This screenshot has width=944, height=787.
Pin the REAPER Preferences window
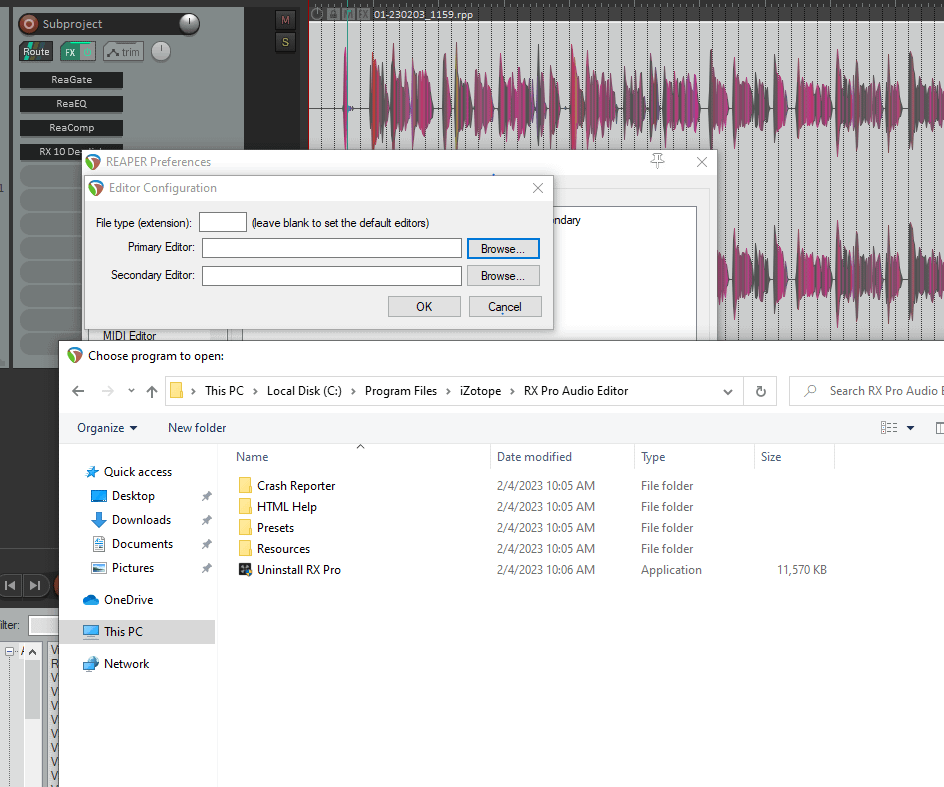[657, 161]
